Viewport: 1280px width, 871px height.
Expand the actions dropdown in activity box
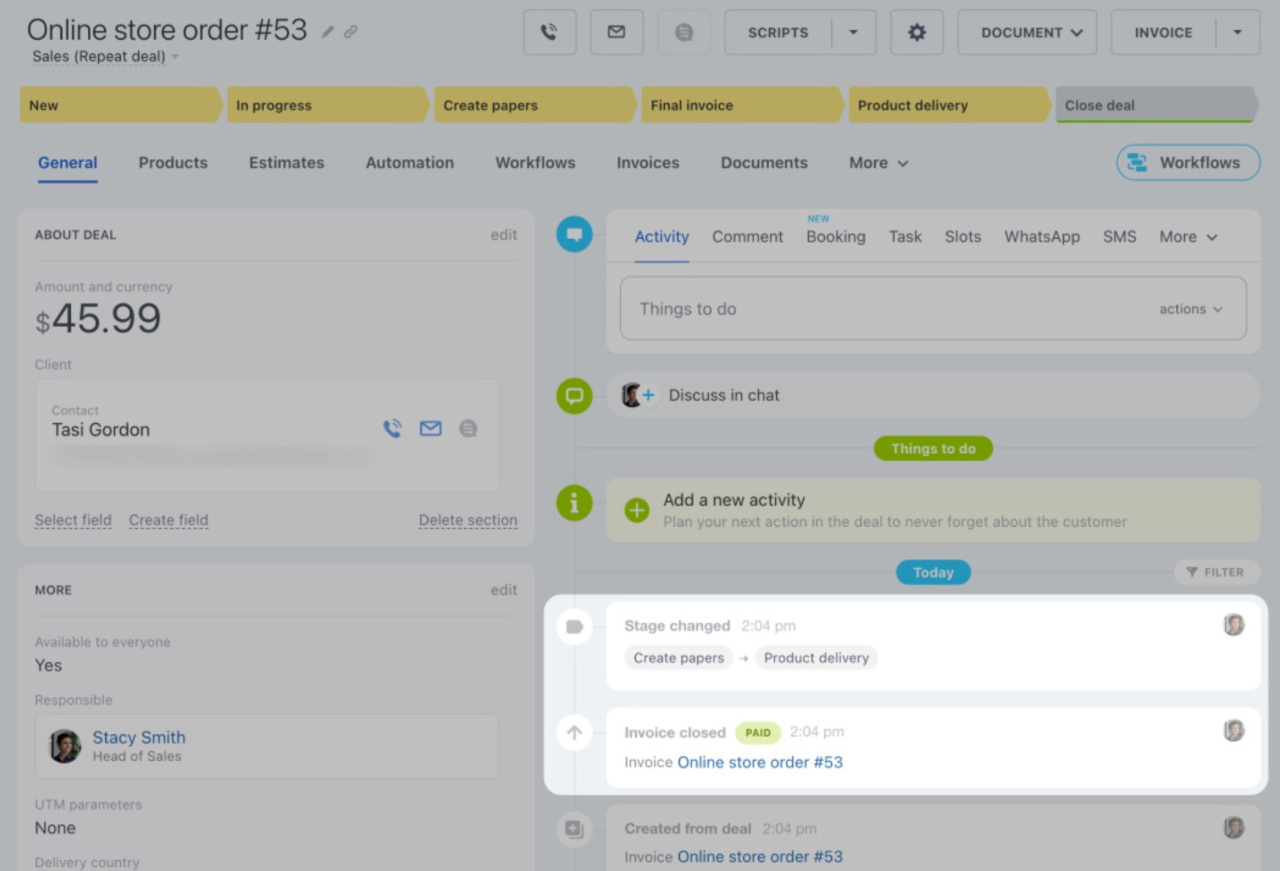1190,309
